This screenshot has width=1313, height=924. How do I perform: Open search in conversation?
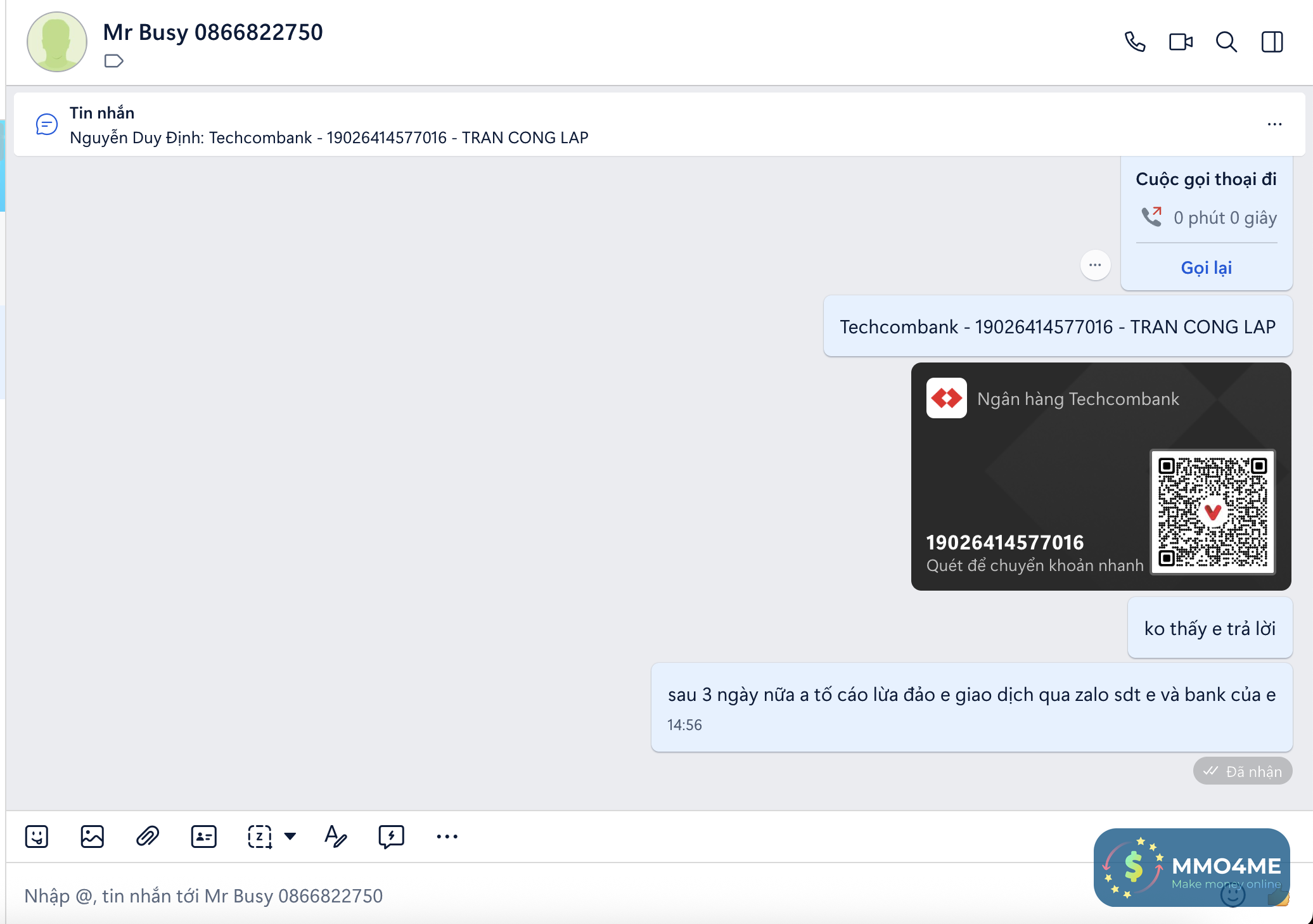tap(1226, 42)
